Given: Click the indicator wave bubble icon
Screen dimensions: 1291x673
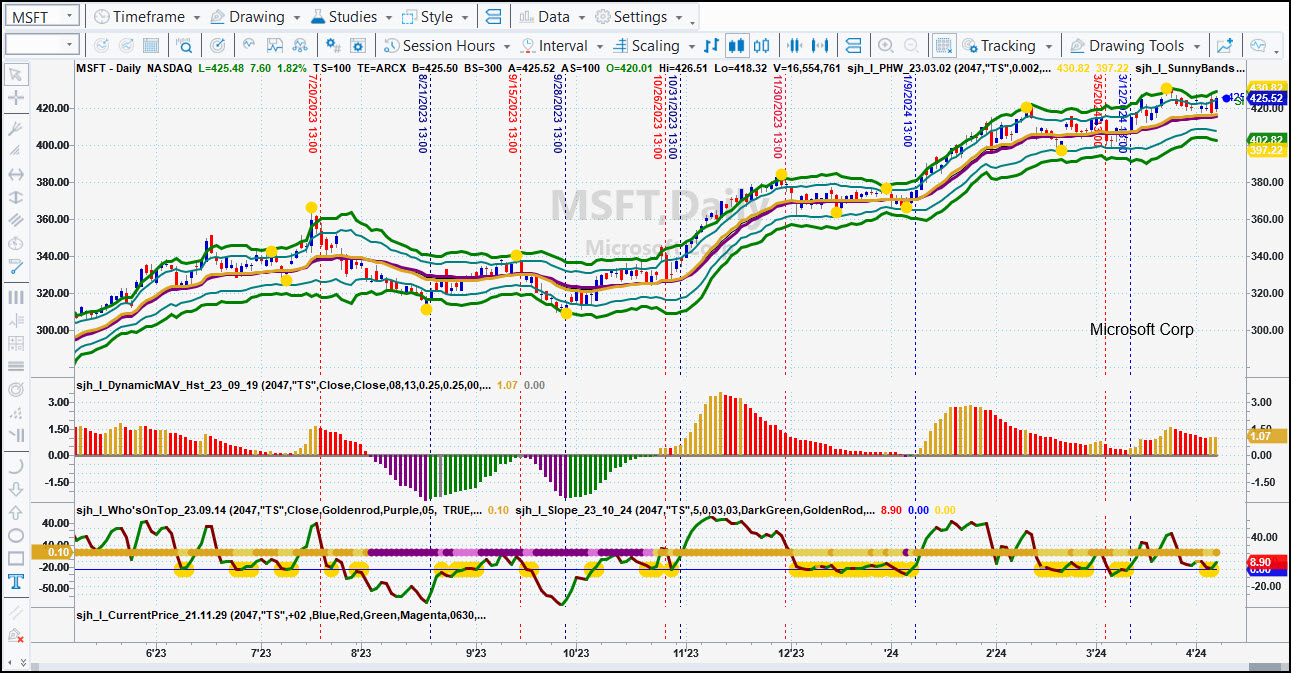Looking at the screenshot, I should click(x=249, y=45).
